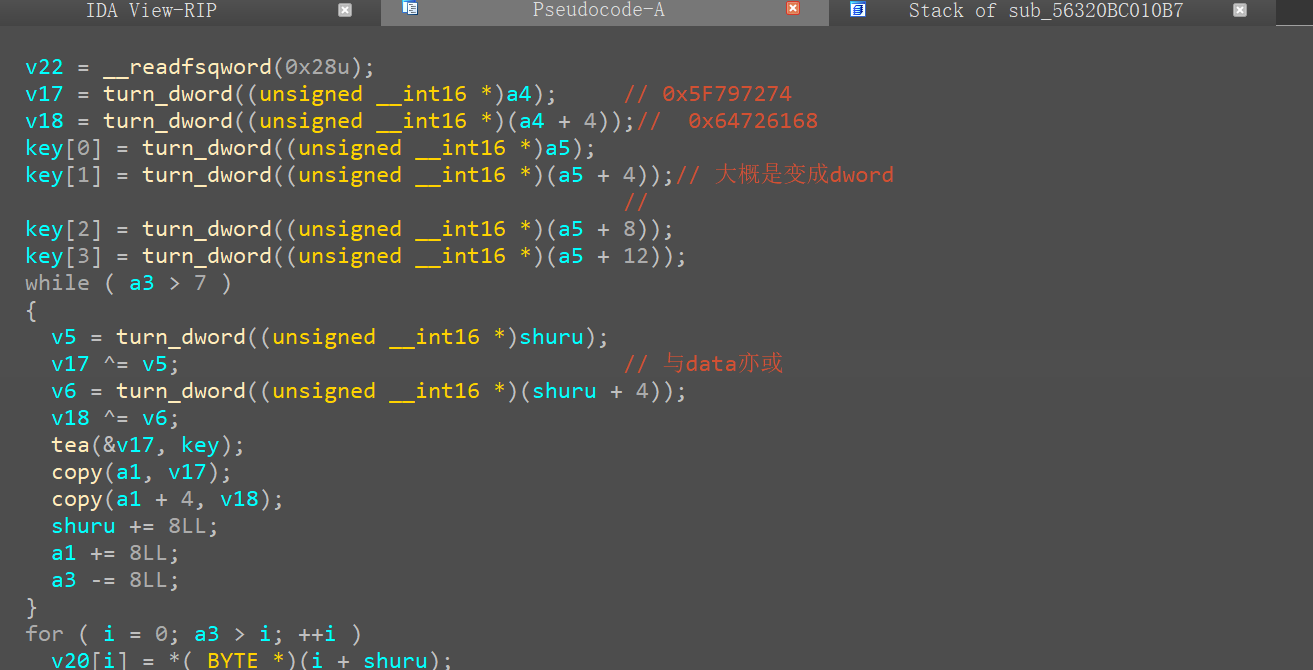Click the Stack of sub_56320BC010B7 tab icon
1313x670 pixels.
[x=857, y=9]
